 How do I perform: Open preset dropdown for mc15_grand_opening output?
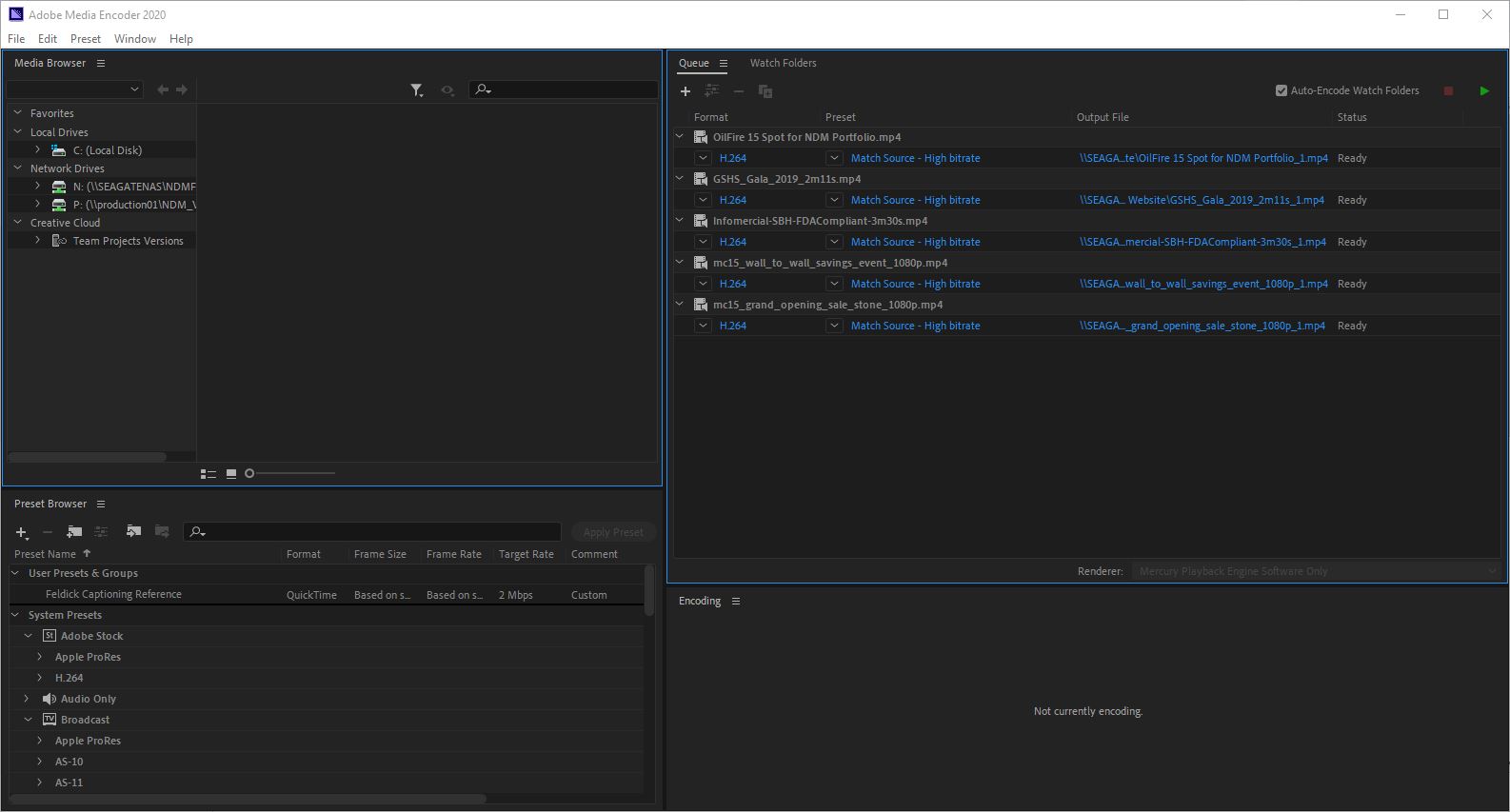click(x=834, y=327)
